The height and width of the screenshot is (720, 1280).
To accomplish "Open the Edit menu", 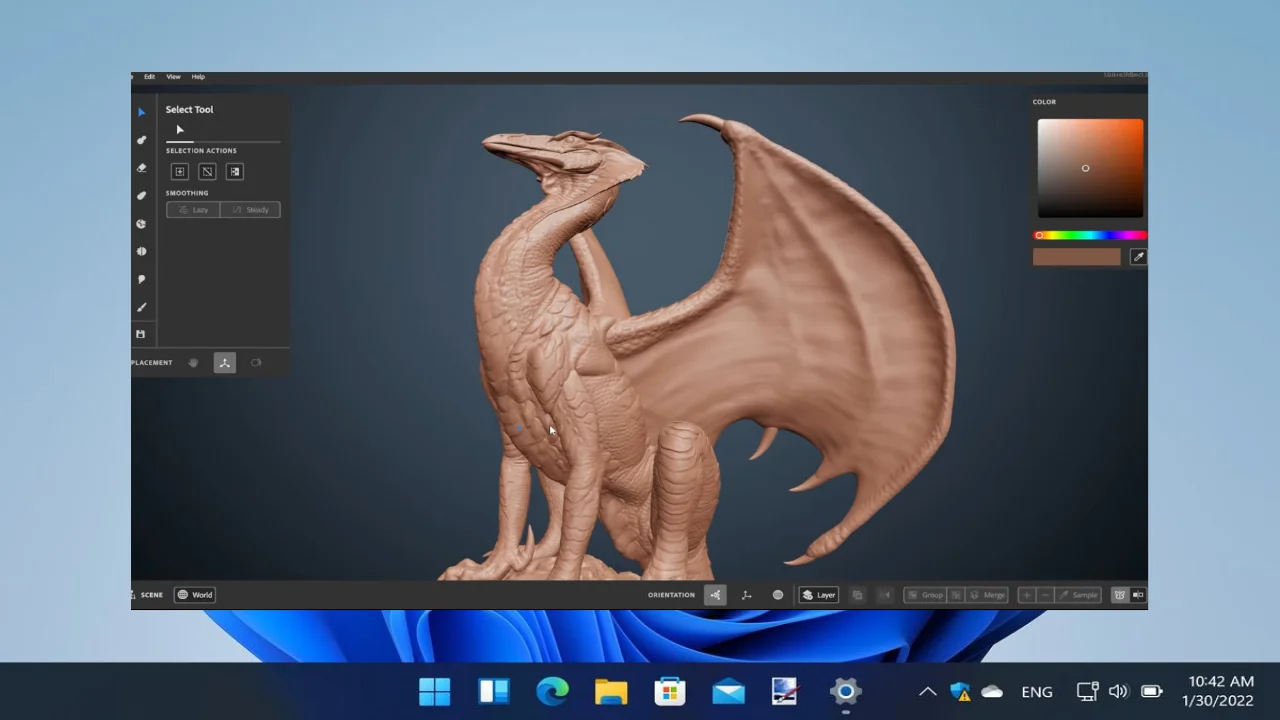I will tap(149, 77).
